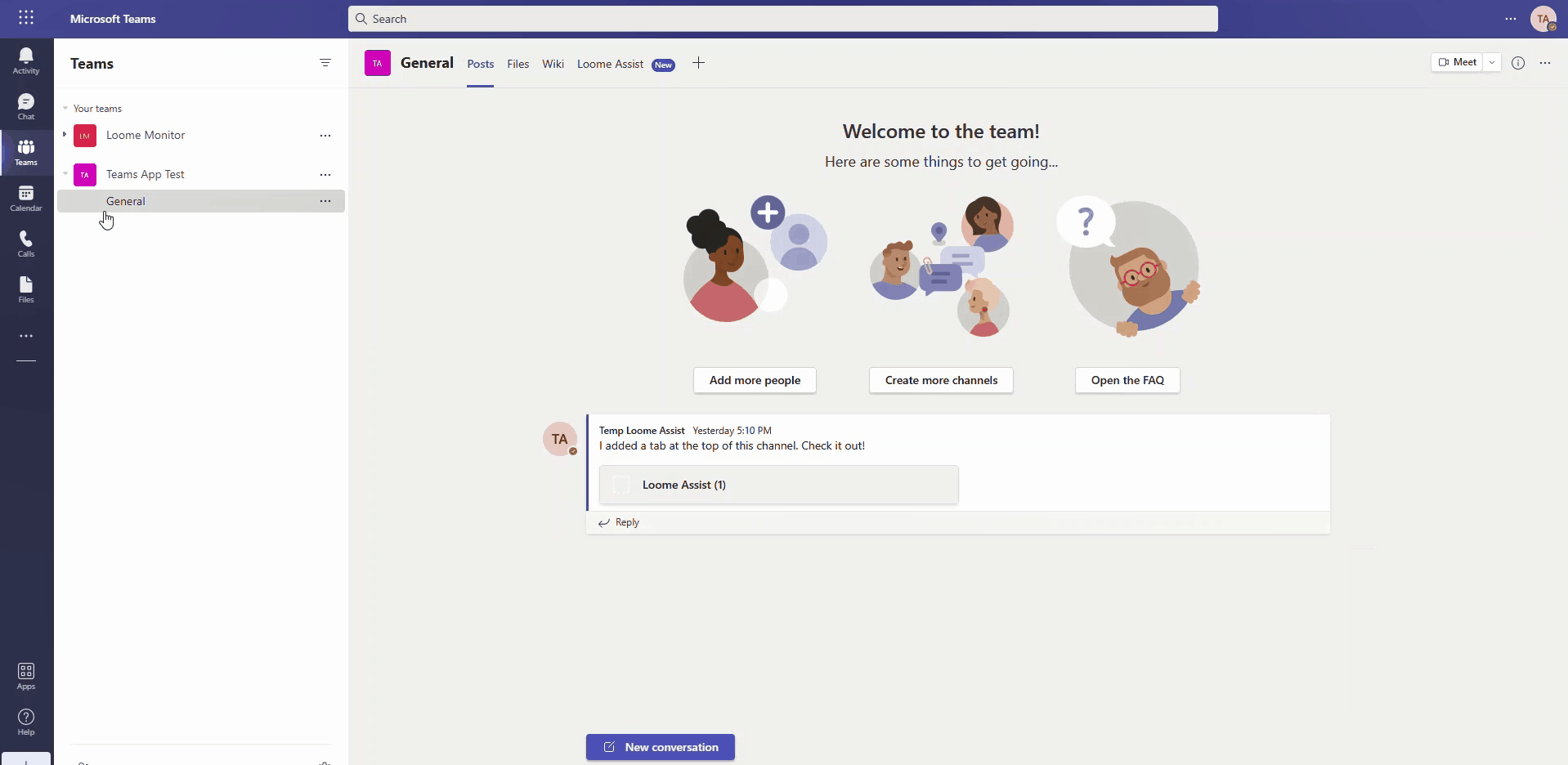Click into the Search box

pyautogui.click(x=783, y=19)
